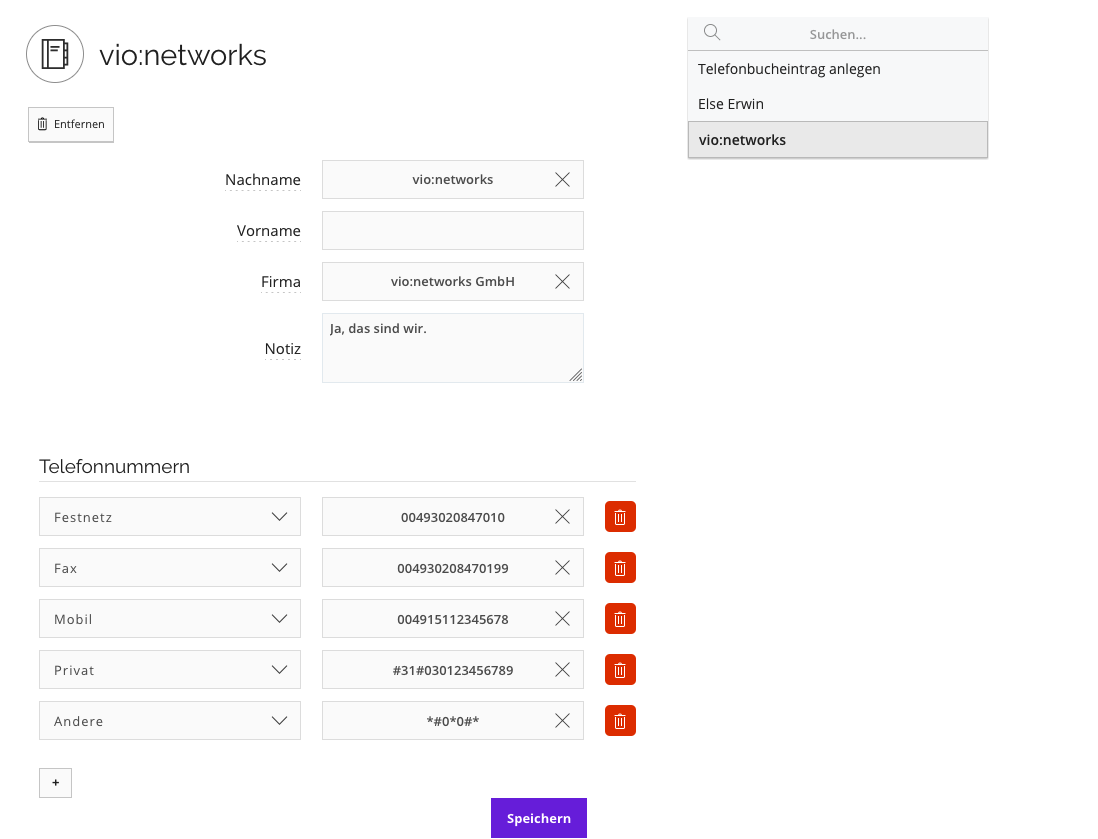Click the Fax number input 004930208470199
The height and width of the screenshot is (839, 1098).
pos(452,568)
